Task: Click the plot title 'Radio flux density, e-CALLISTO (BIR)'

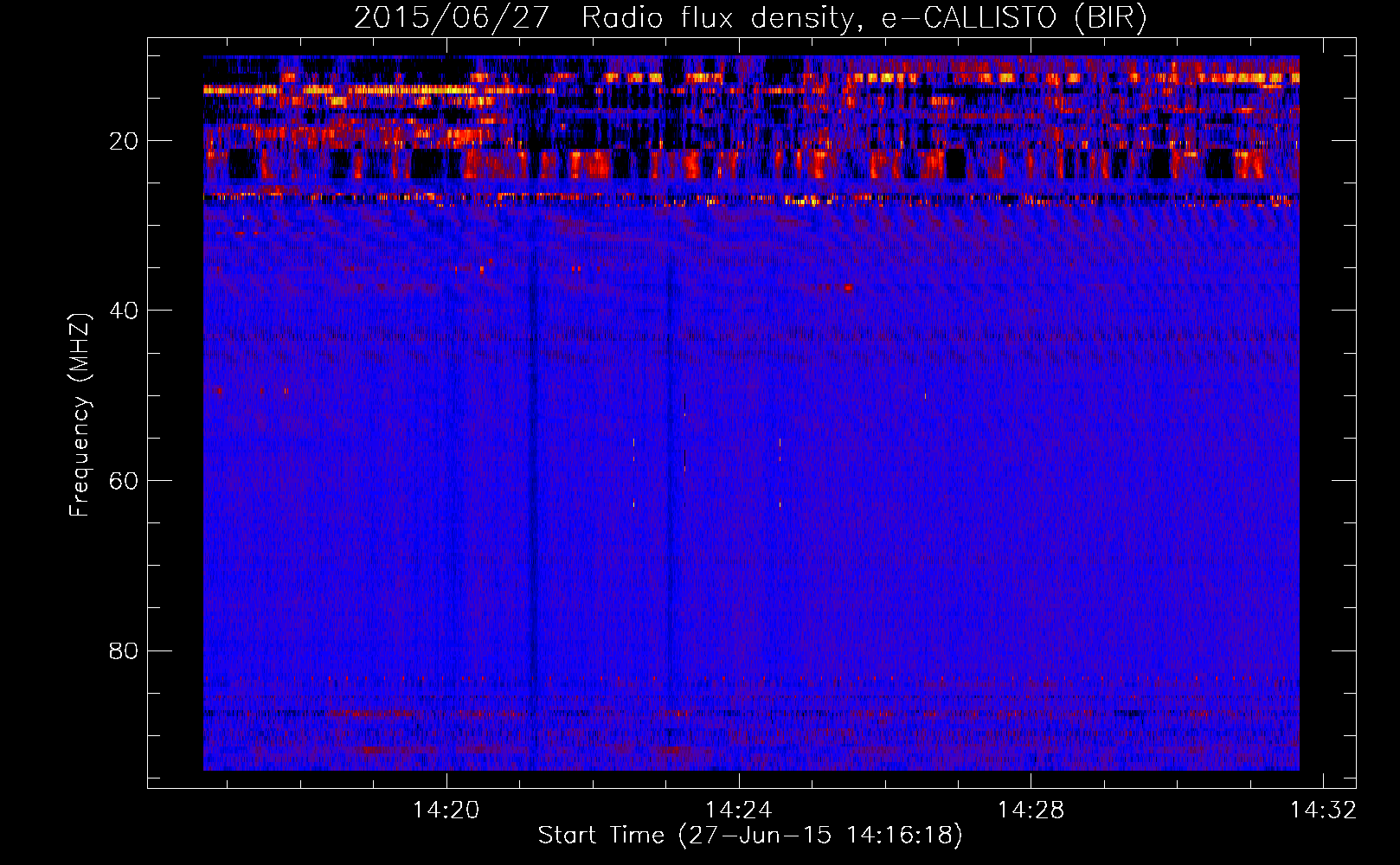Action: (864, 17)
